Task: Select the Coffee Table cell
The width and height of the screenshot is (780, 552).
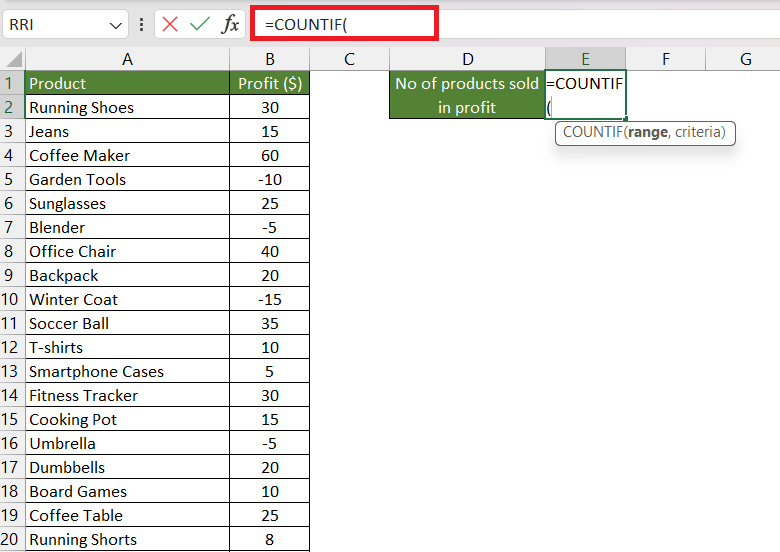Action: [127, 515]
